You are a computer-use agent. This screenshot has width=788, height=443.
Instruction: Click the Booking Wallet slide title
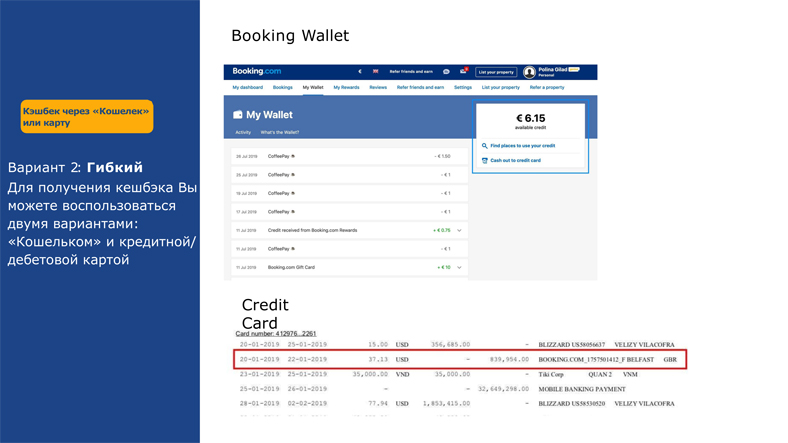[x=290, y=36]
